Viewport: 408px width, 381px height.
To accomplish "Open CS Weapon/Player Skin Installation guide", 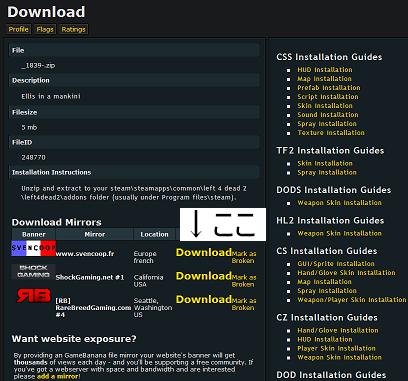I will (x=352, y=300).
